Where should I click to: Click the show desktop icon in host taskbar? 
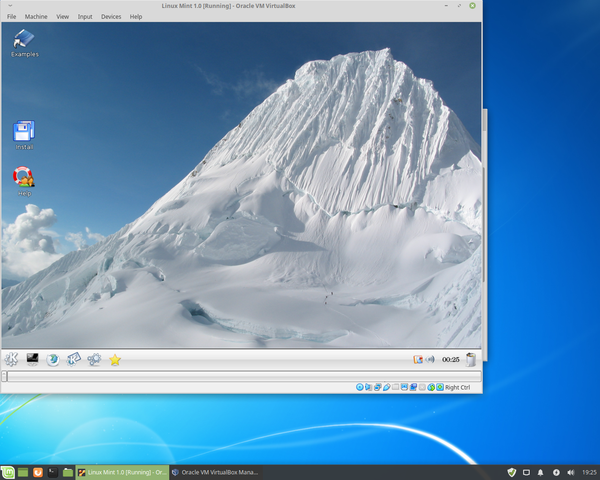coord(23,472)
